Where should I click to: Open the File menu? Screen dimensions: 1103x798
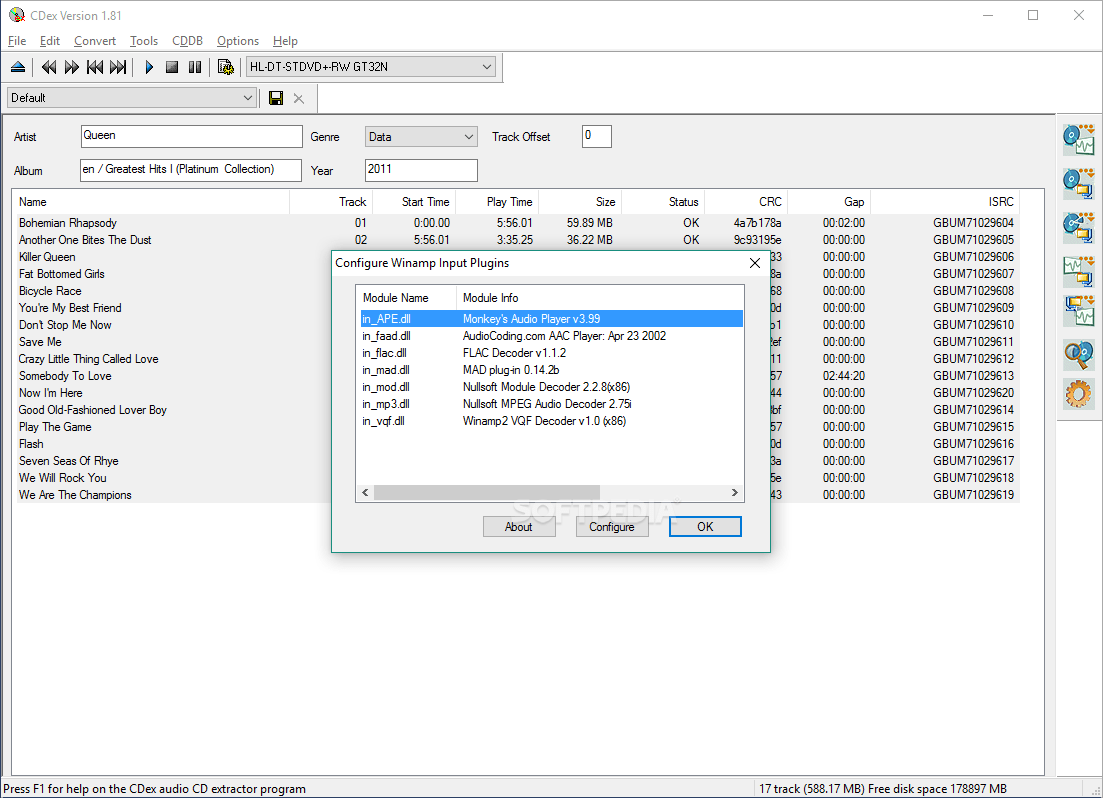pyautogui.click(x=17, y=41)
